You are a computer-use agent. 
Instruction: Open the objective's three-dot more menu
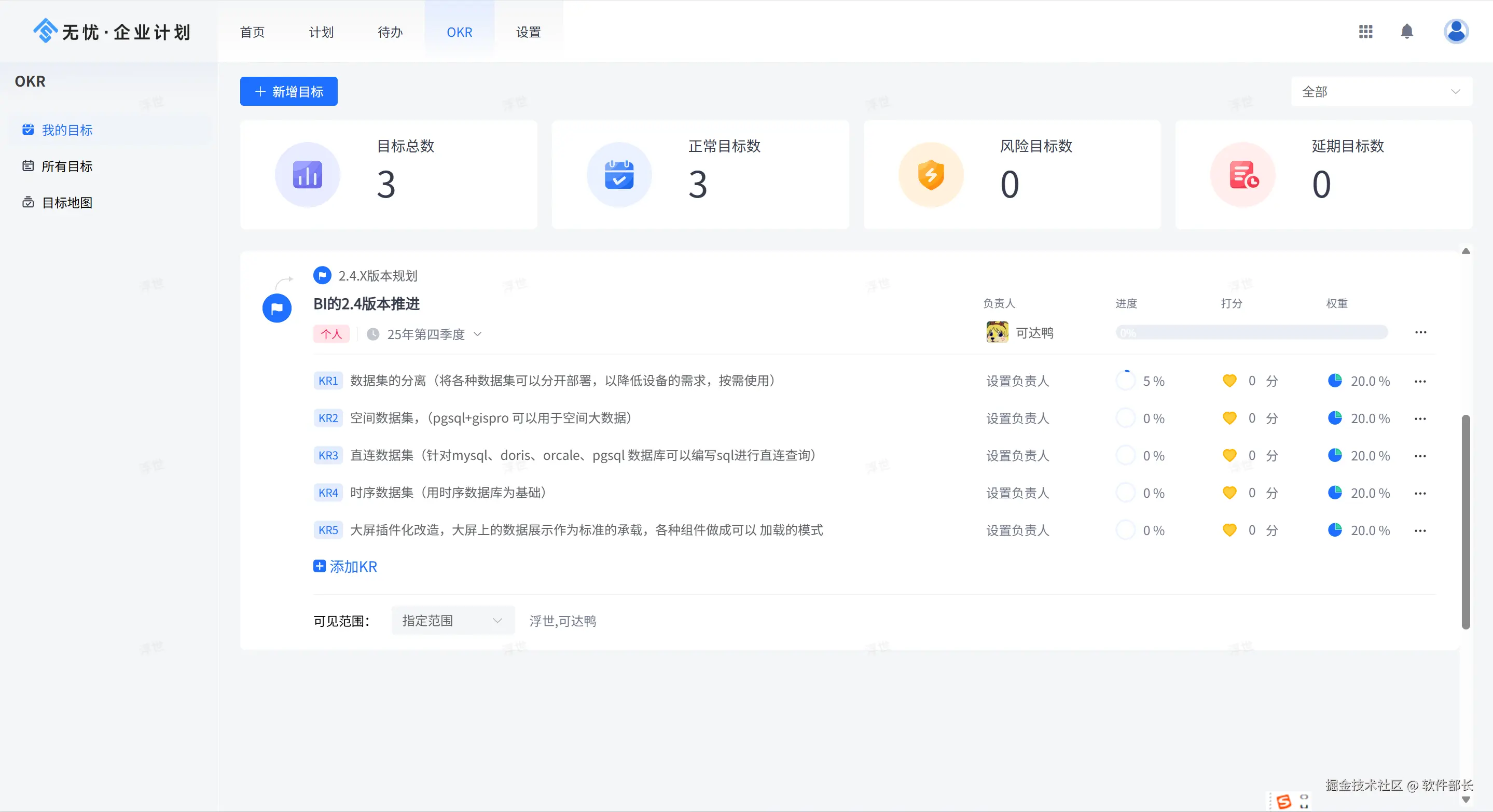tap(1420, 332)
